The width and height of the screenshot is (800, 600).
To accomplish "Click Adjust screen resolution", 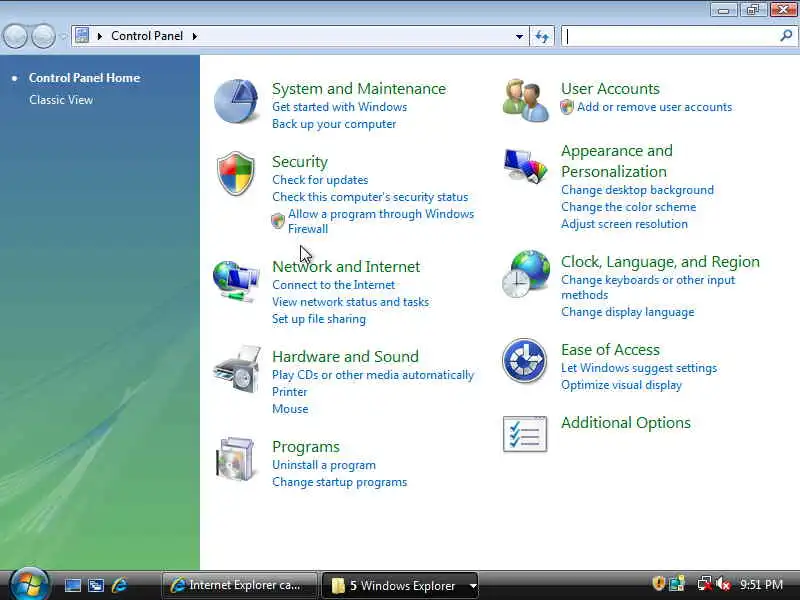I will coord(624,223).
